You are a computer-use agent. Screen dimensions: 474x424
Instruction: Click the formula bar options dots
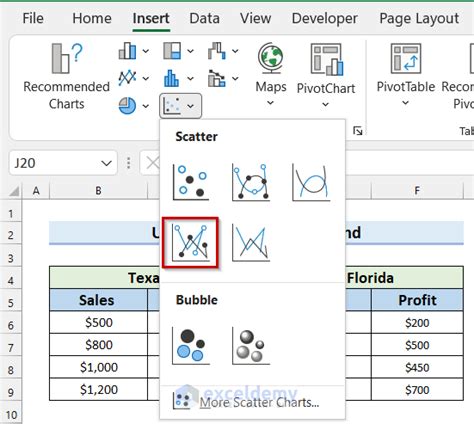pyautogui.click(x=129, y=163)
